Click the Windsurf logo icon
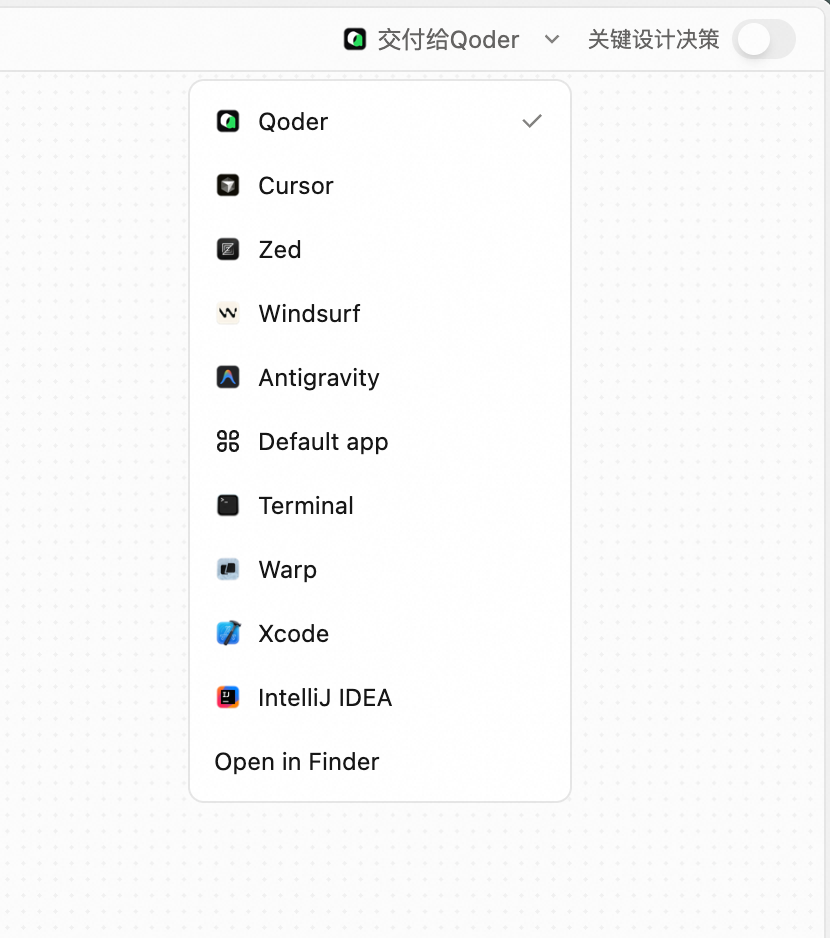 (227, 313)
